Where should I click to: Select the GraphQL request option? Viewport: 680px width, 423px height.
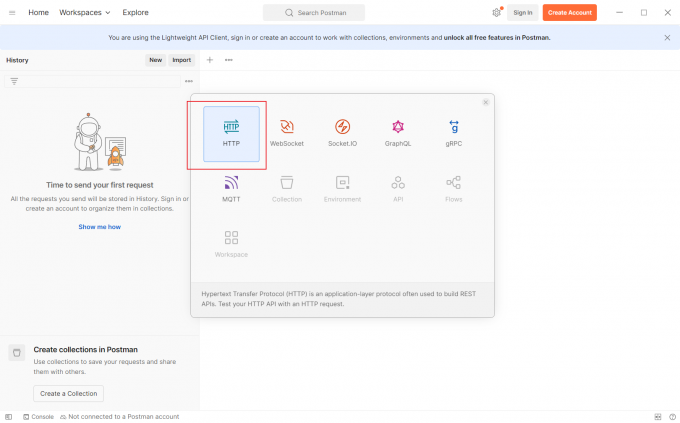tap(398, 134)
